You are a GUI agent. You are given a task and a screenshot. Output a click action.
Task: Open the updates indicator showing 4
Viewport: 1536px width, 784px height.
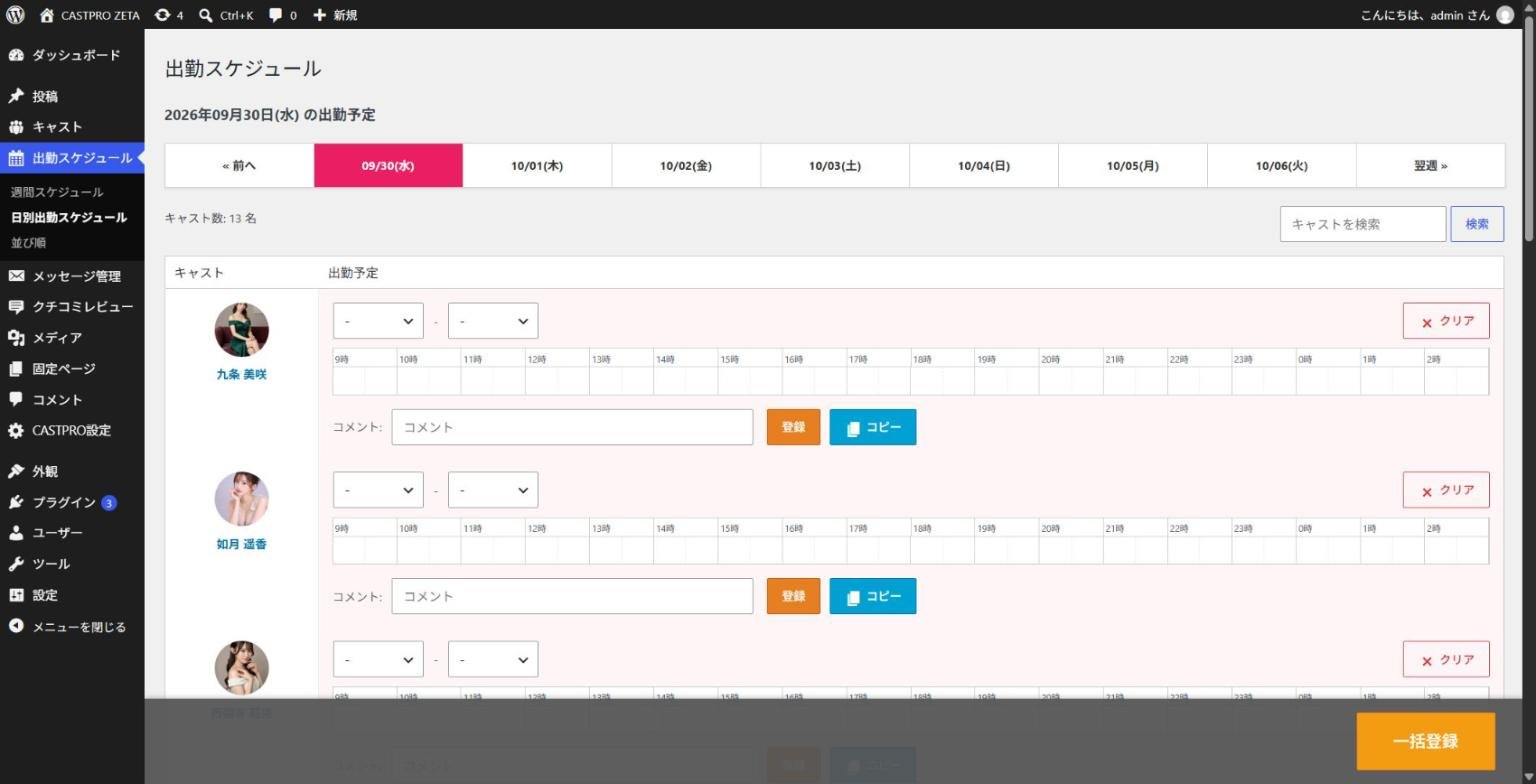point(169,15)
